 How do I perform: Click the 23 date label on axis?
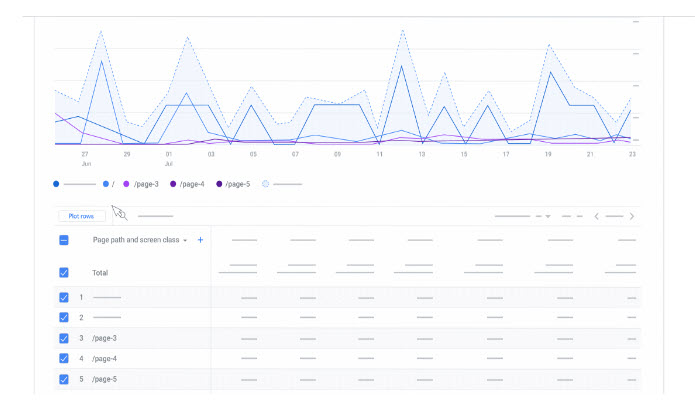click(633, 154)
